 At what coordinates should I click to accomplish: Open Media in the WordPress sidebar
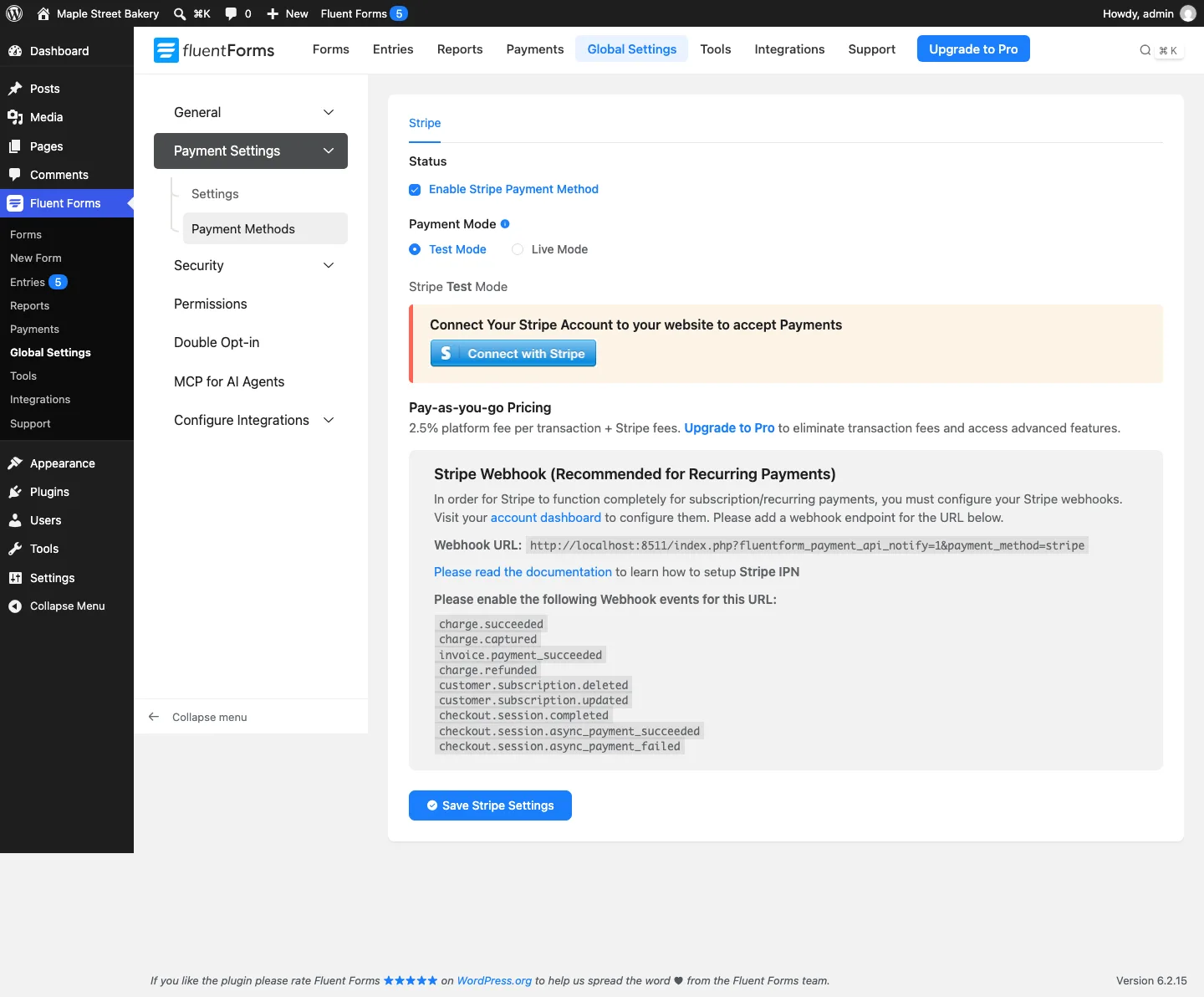[67, 117]
